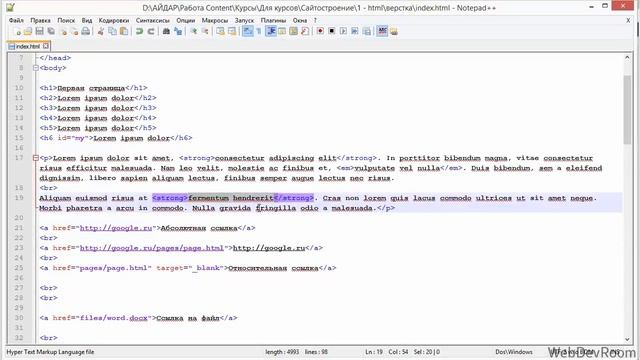Viewport: 640px width, 360px height.
Task: Click the document map toolbar icon
Action: coord(293,31)
